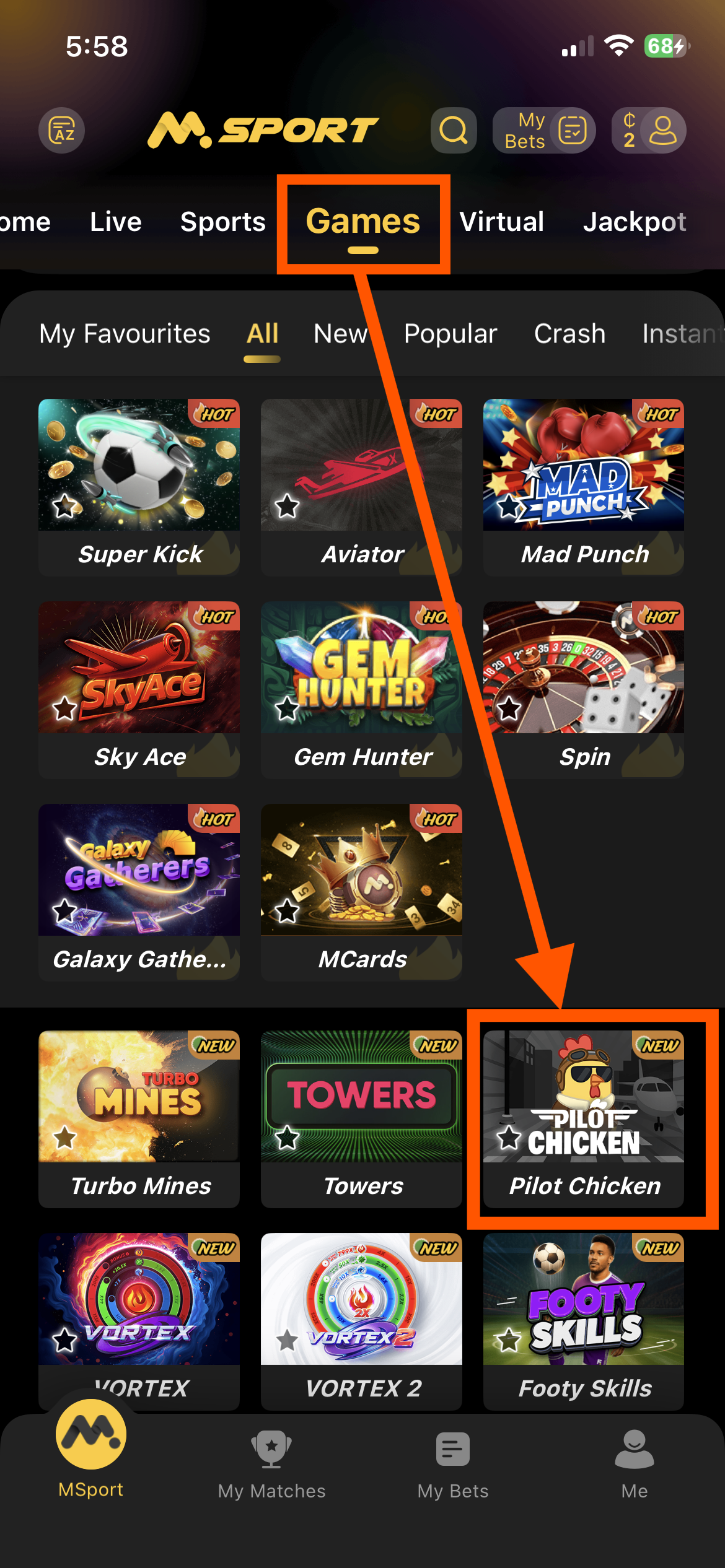Screen dimensions: 725x1568
Task: Toggle favourite star on Aviator
Action: point(287,506)
